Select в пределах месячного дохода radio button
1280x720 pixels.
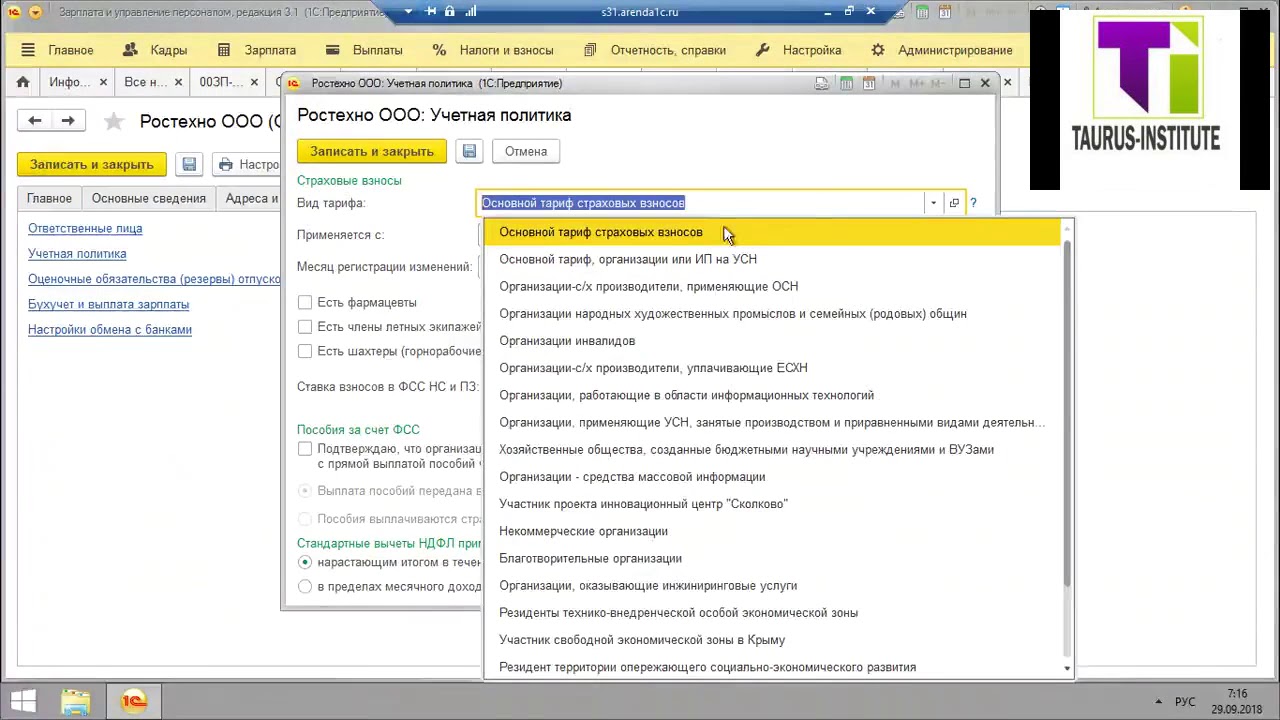305,586
